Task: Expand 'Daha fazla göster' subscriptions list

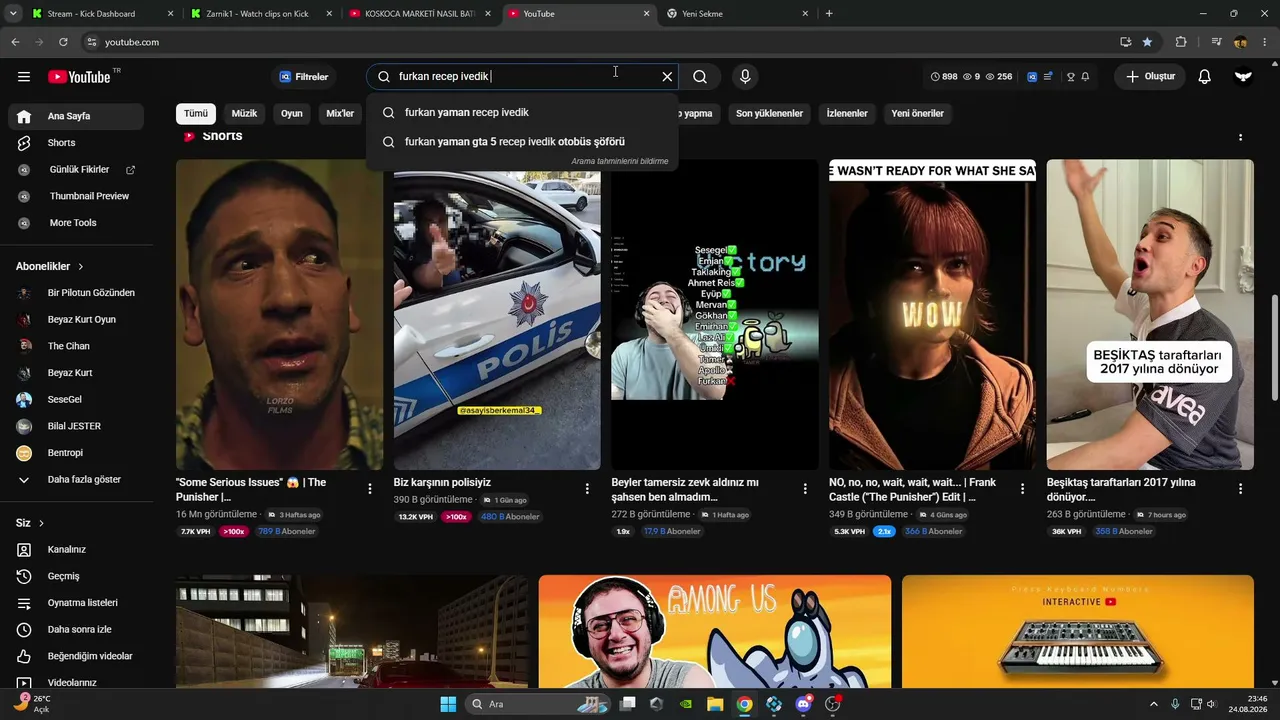Action: click(76, 480)
